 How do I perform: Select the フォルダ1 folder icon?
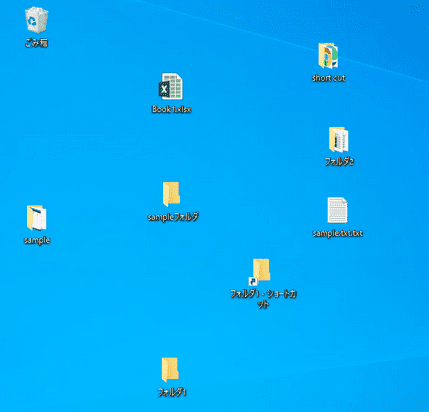pos(171,370)
